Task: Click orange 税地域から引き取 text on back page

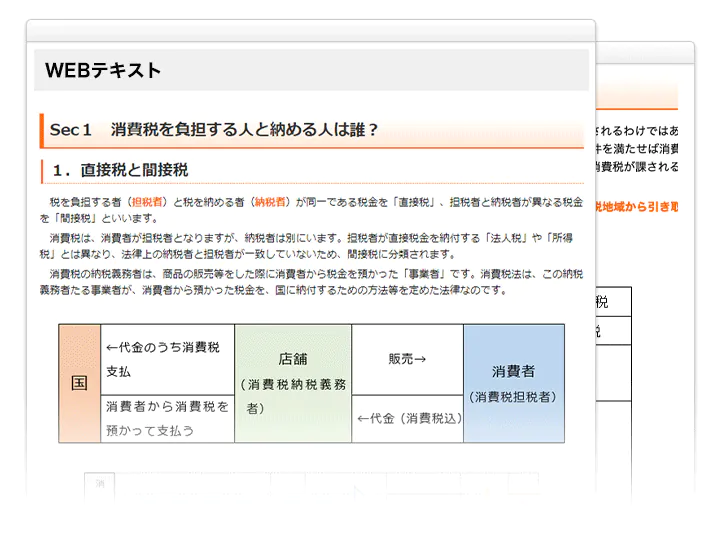Action: [x=637, y=207]
